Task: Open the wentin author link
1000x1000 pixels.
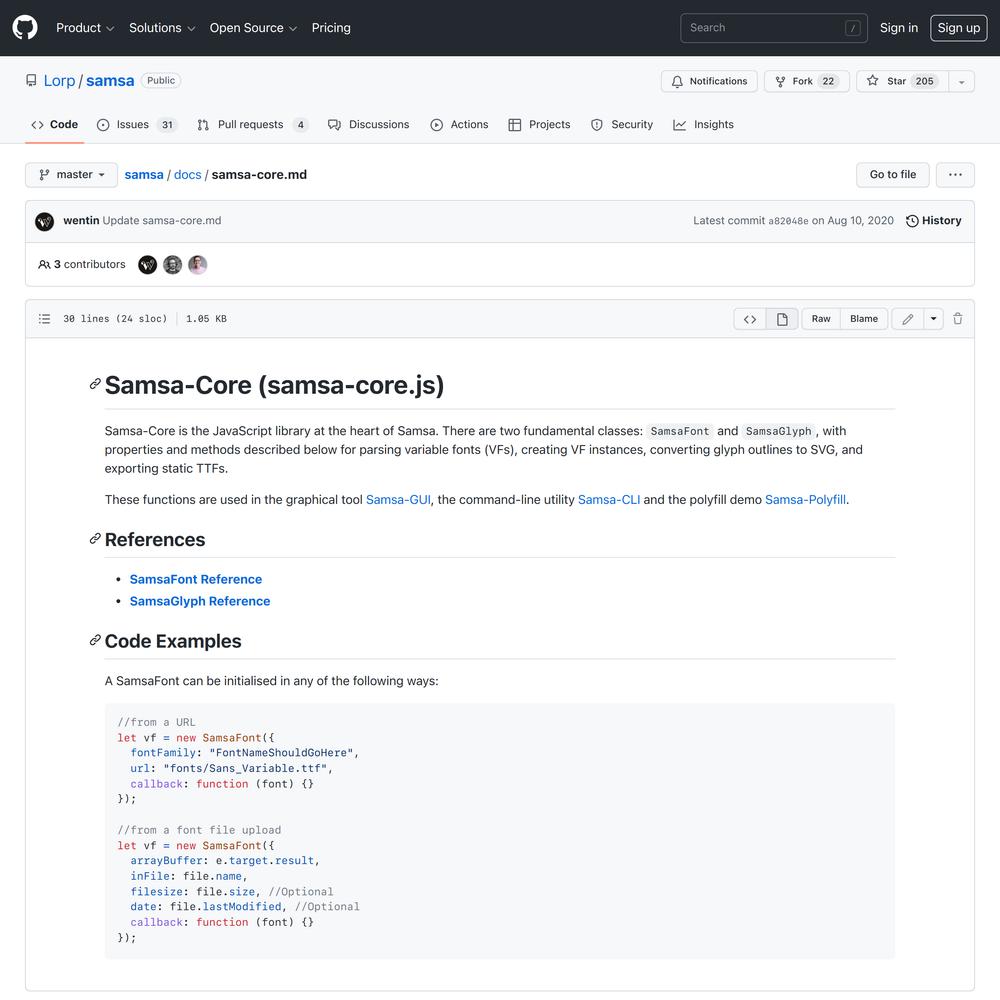Action: [81, 221]
